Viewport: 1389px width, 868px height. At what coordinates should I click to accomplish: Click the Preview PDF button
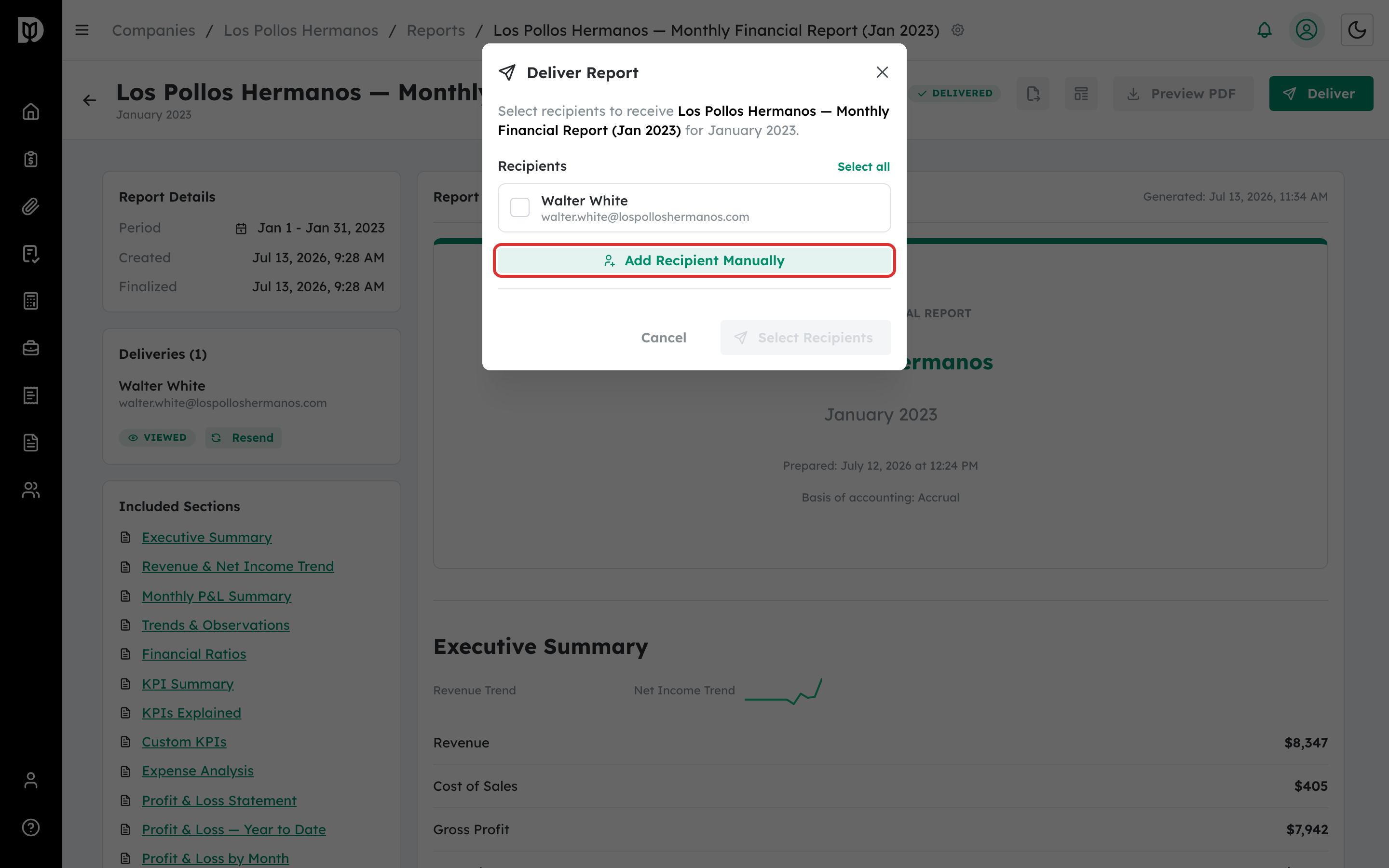point(1184,94)
